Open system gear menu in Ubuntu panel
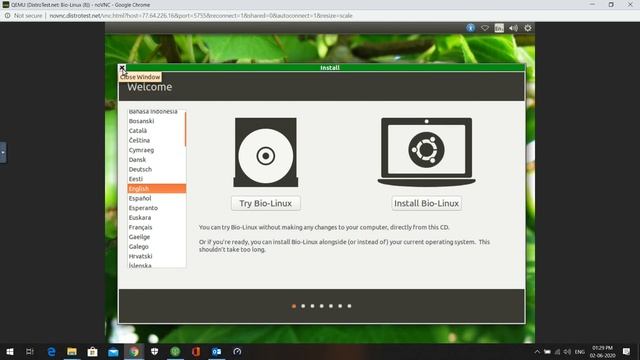 pos(528,28)
